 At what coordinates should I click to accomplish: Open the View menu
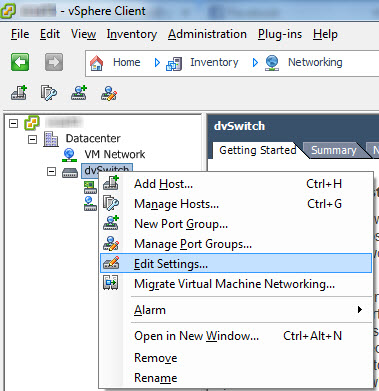(83, 34)
